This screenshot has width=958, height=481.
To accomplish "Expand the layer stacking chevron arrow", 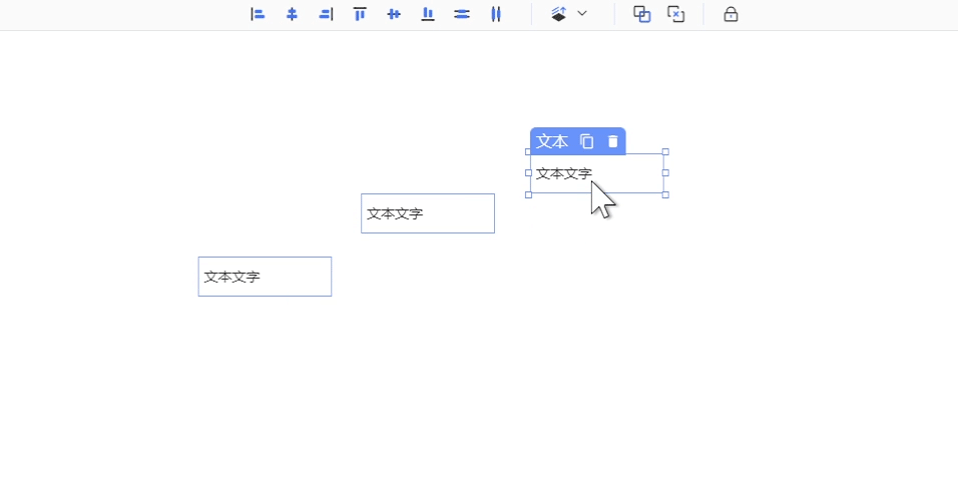I will point(582,14).
